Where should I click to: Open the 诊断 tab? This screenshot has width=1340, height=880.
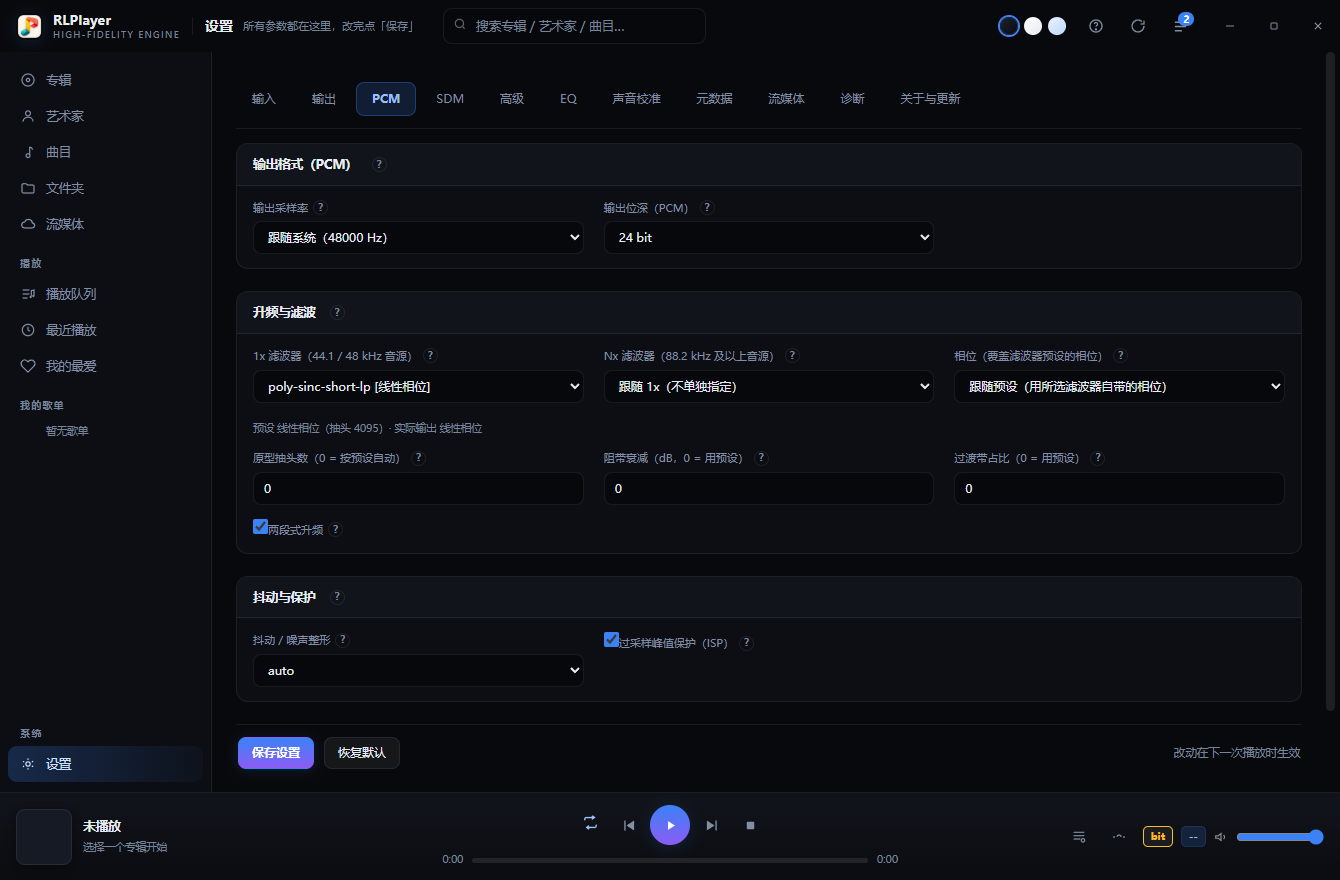tap(852, 99)
